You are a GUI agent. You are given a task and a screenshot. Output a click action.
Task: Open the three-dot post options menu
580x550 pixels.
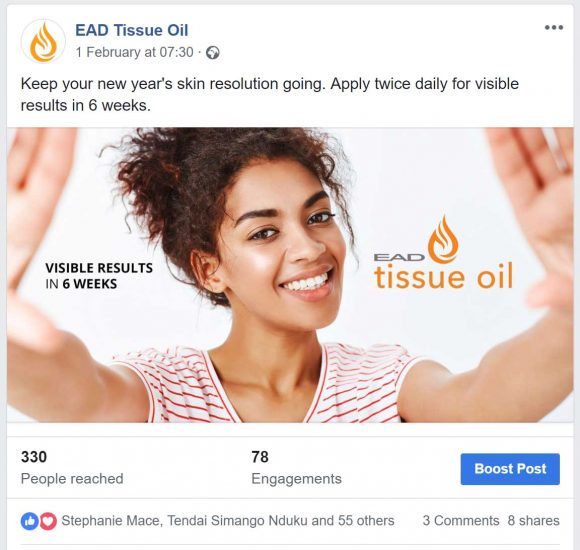[554, 27]
